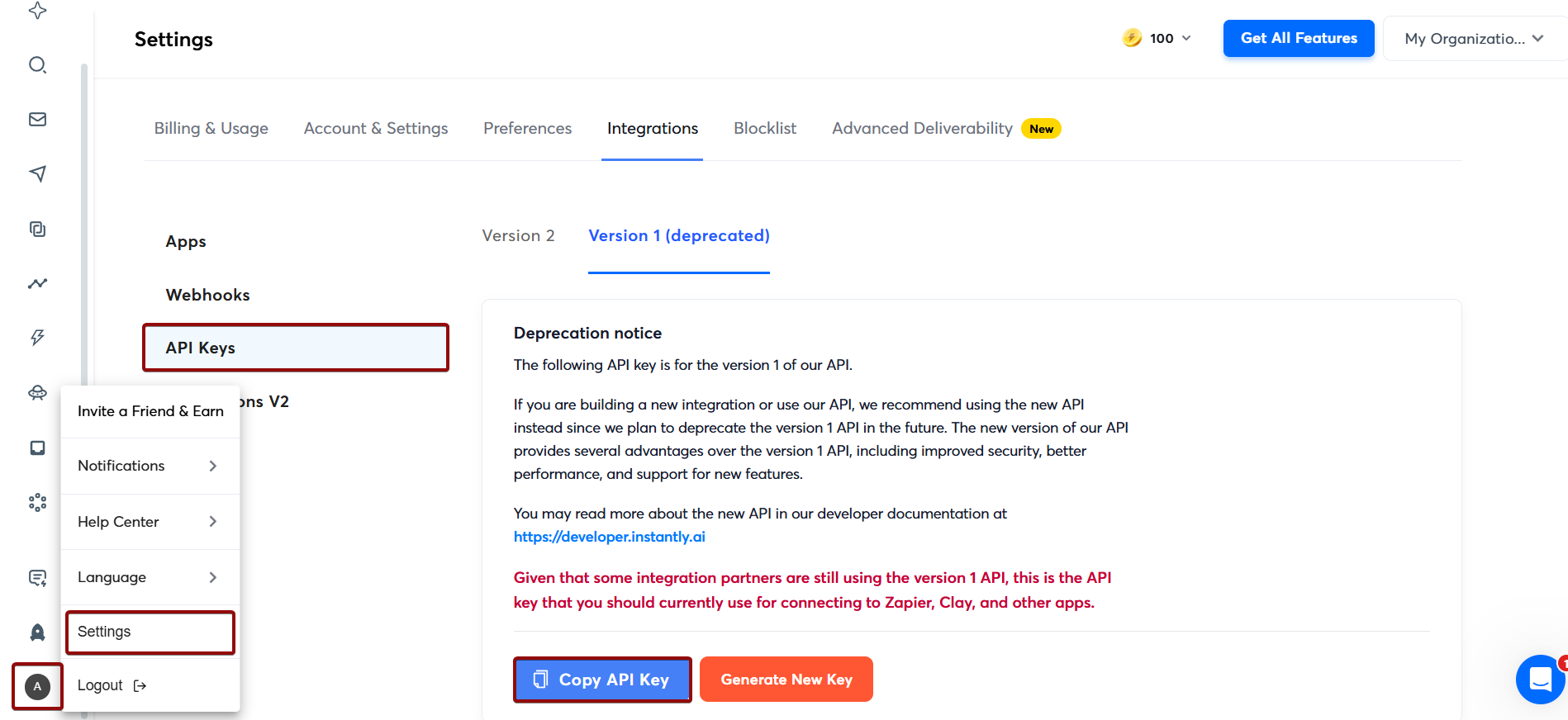Click the UFO icon in sidebar
The height and width of the screenshot is (720, 1568).
pyautogui.click(x=37, y=393)
